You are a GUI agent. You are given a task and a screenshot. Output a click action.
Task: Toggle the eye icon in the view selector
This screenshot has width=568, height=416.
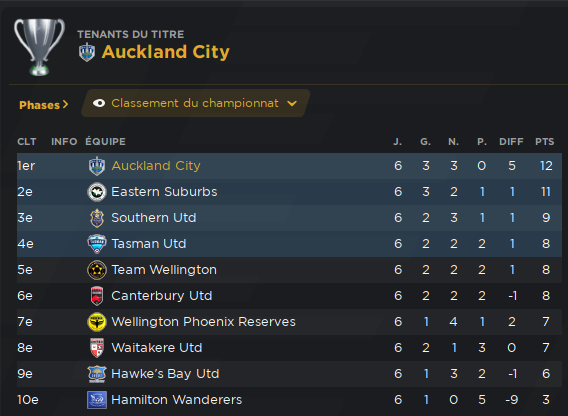tap(99, 103)
